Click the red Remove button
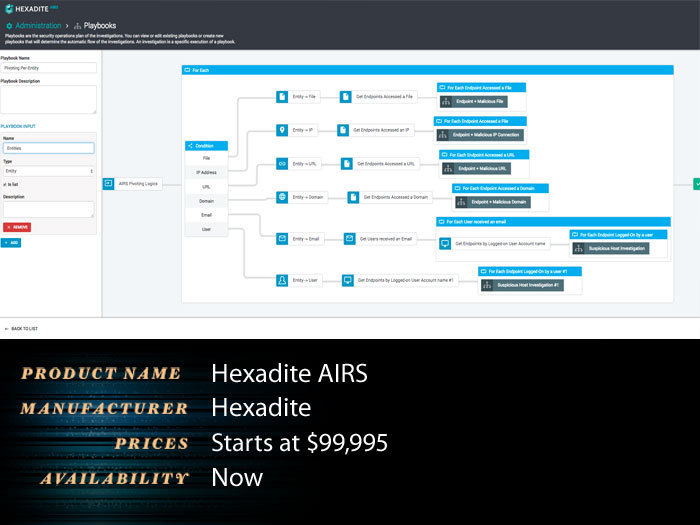 pos(17,227)
